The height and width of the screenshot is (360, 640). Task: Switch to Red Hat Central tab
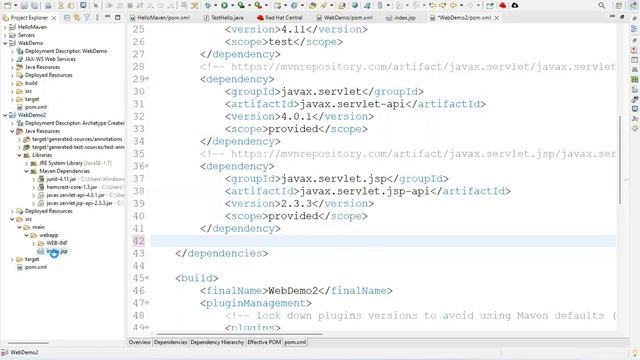280,18
